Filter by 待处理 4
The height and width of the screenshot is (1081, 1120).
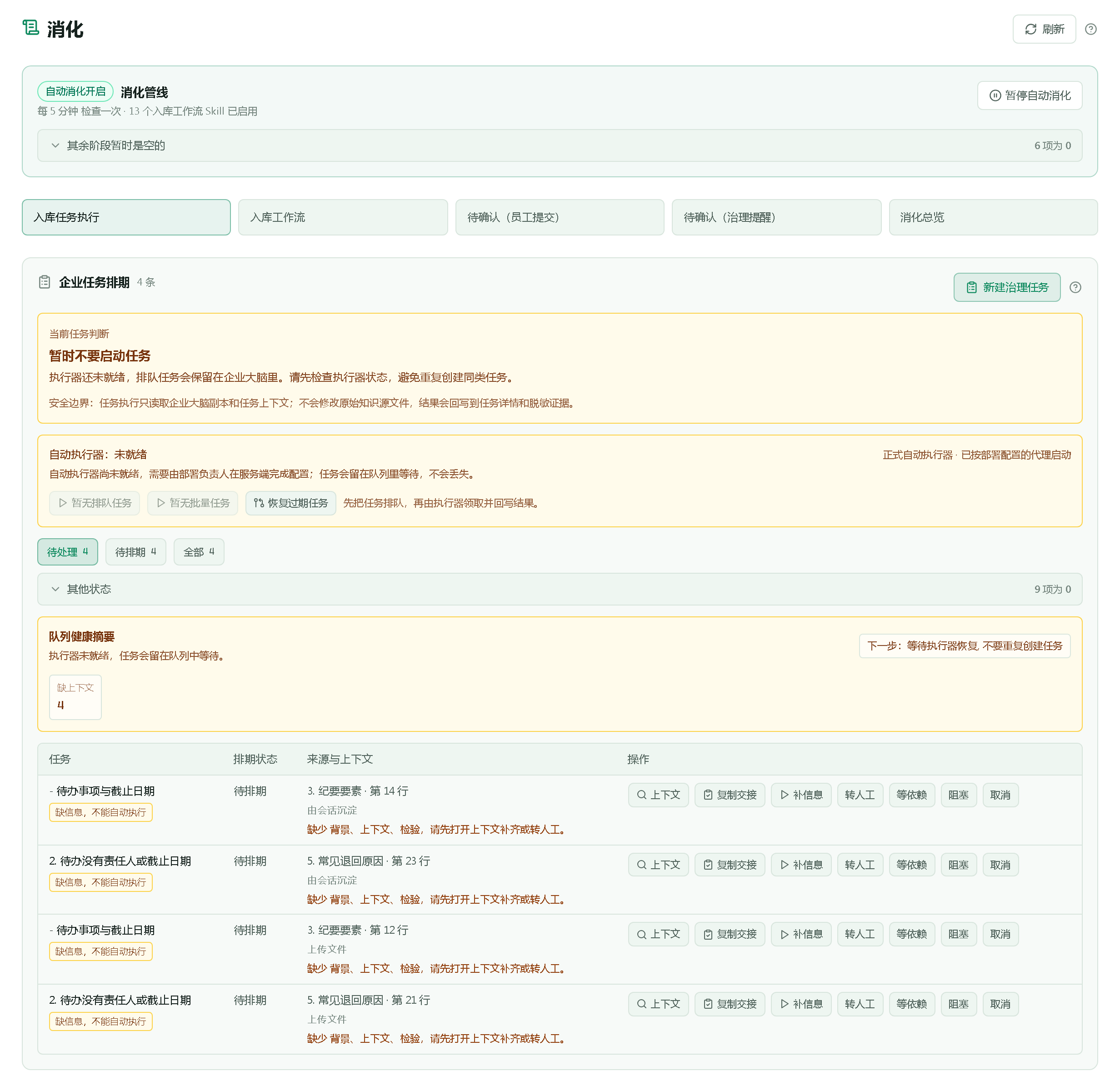click(x=67, y=552)
